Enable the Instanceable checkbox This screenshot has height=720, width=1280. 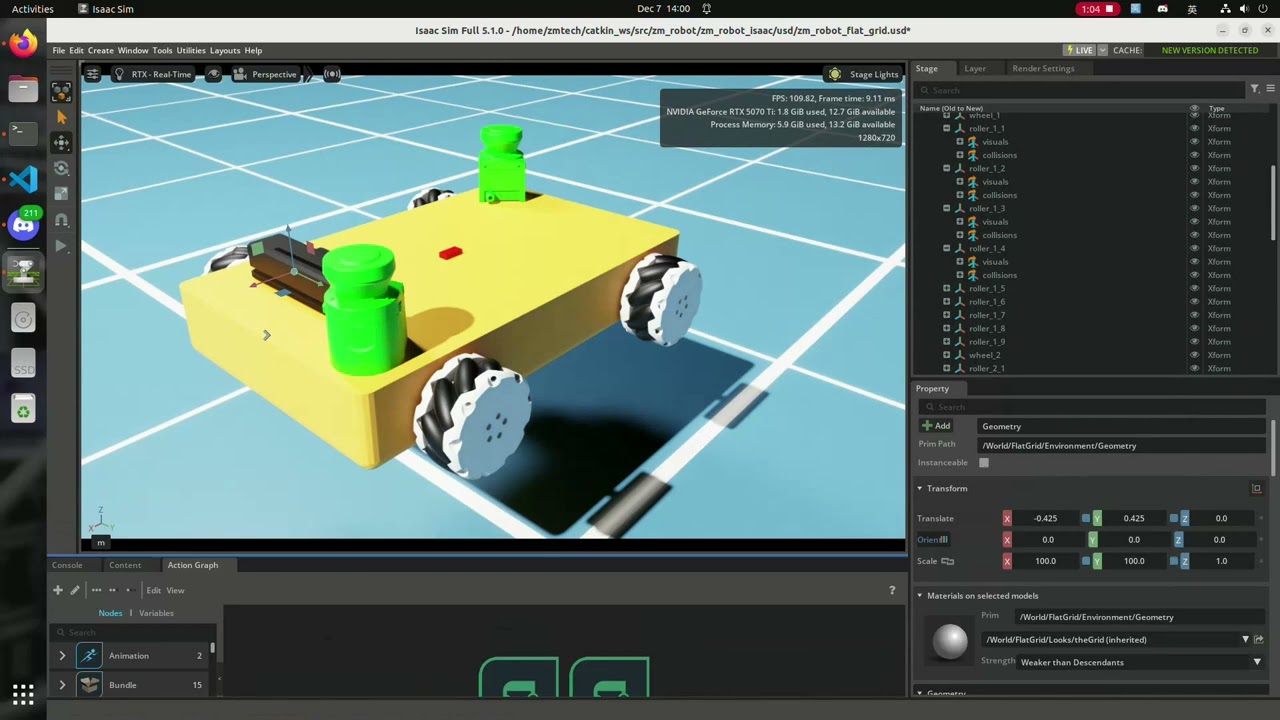[983, 462]
